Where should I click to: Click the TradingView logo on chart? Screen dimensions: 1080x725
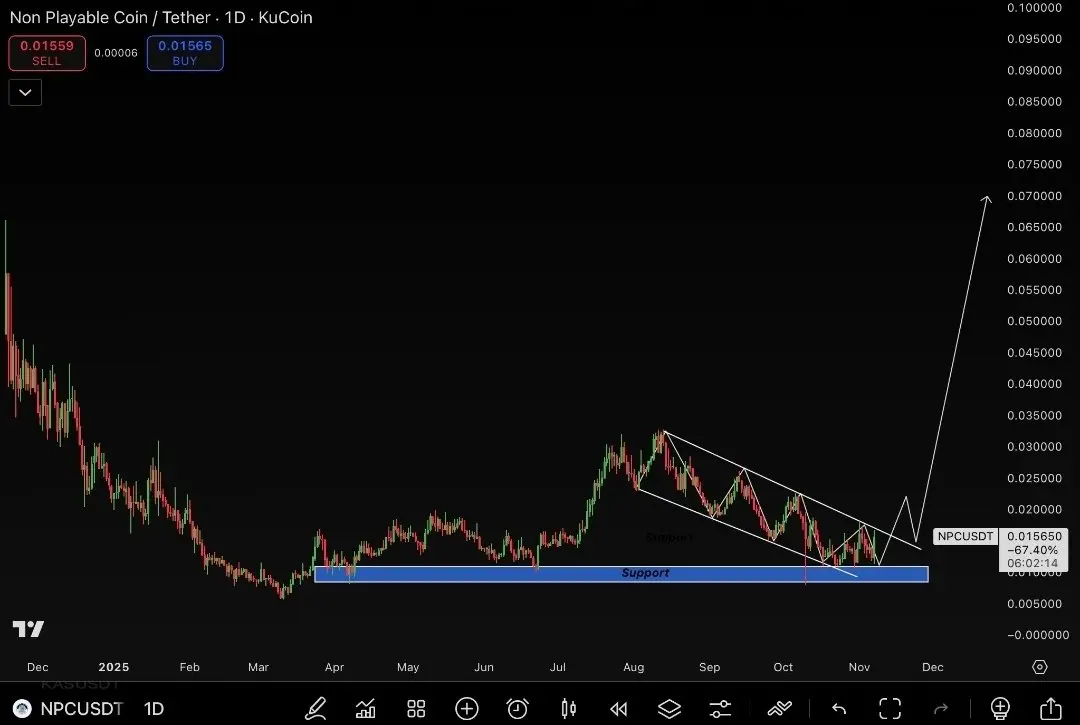pos(28,629)
